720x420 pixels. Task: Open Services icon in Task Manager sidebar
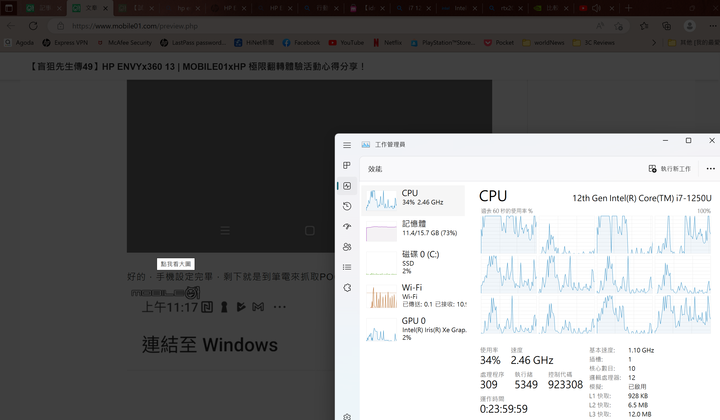click(x=347, y=288)
